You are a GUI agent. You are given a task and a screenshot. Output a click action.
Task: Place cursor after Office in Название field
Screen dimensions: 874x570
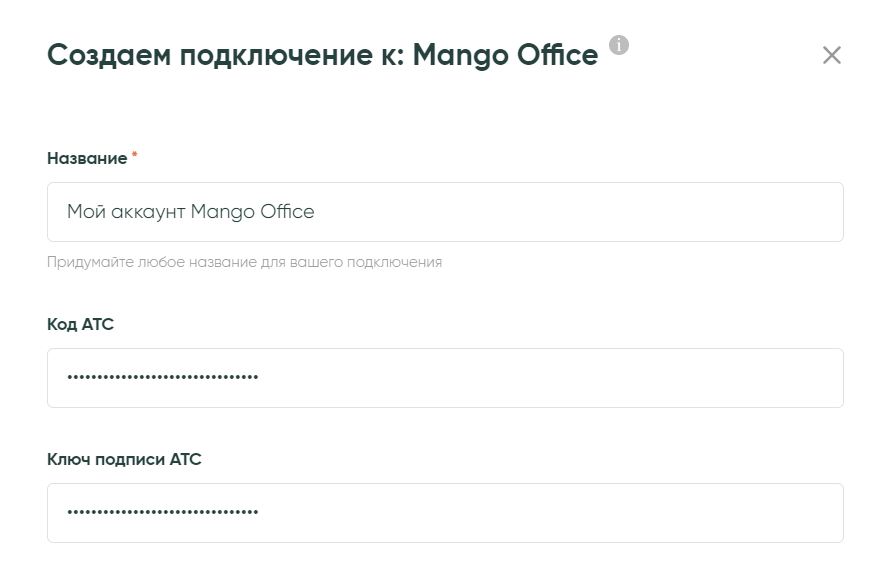316,212
